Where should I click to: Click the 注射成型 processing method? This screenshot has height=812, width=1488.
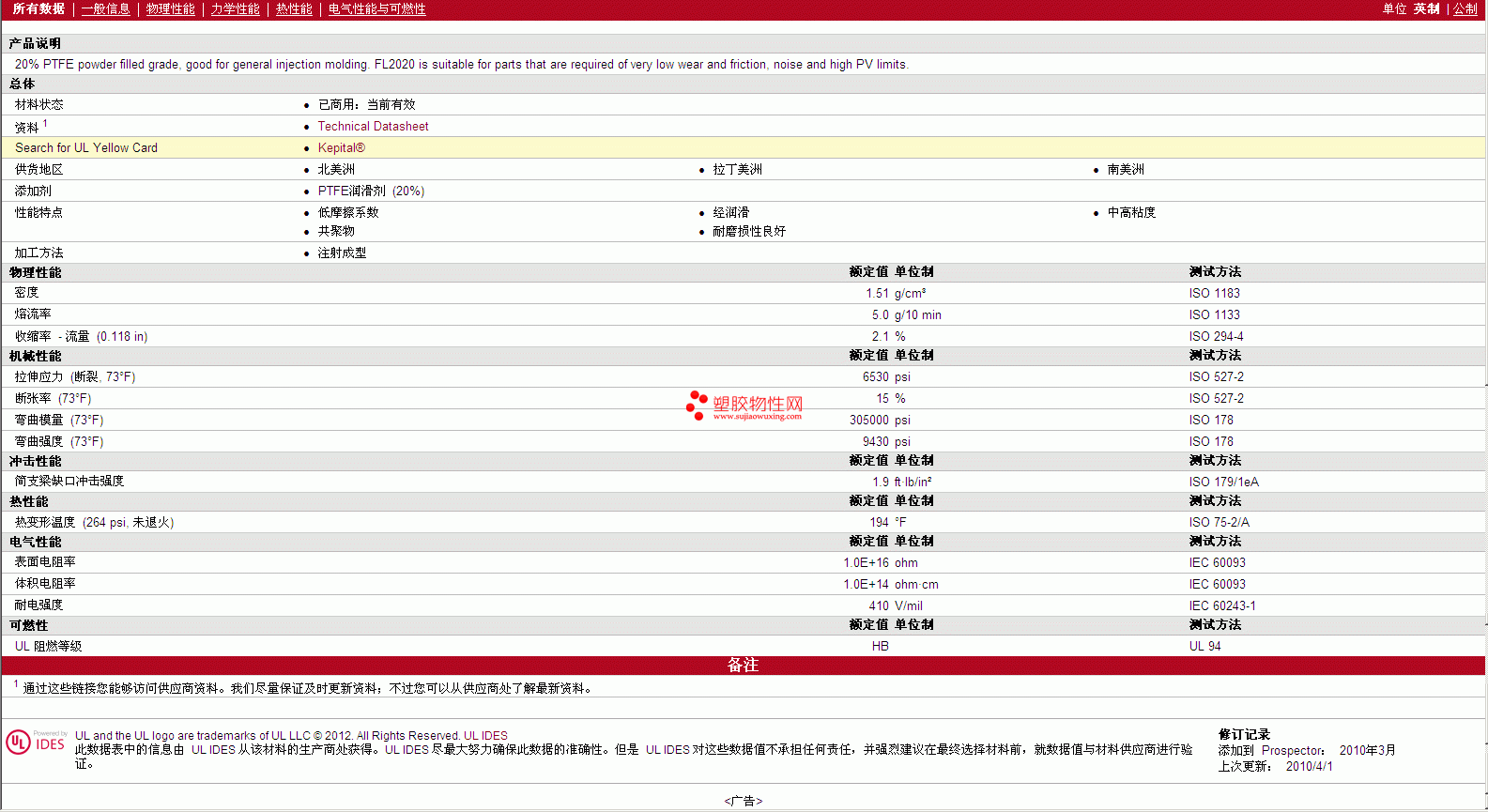342,253
